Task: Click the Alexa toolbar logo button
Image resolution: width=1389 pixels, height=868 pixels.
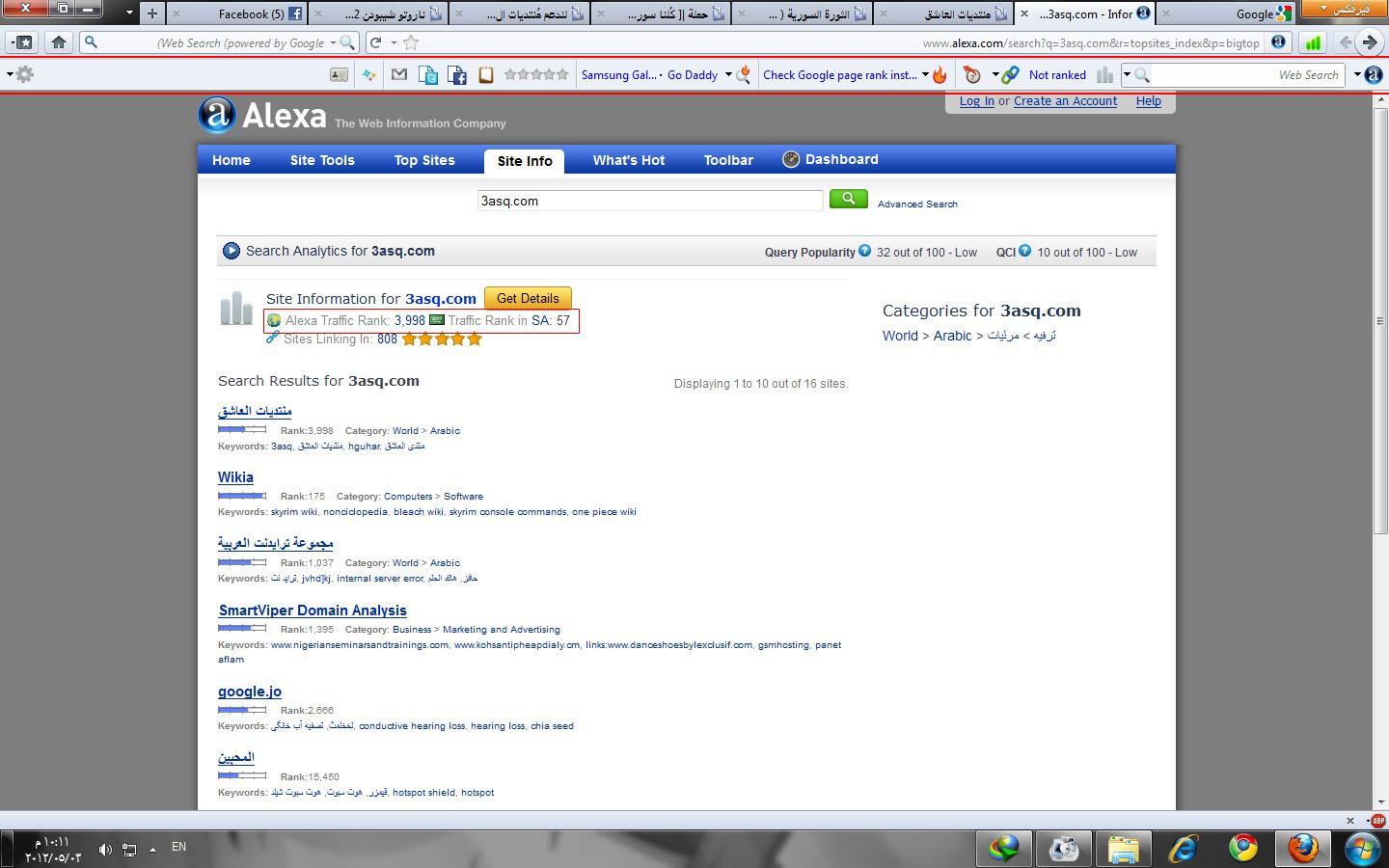Action: pyautogui.click(x=1374, y=74)
